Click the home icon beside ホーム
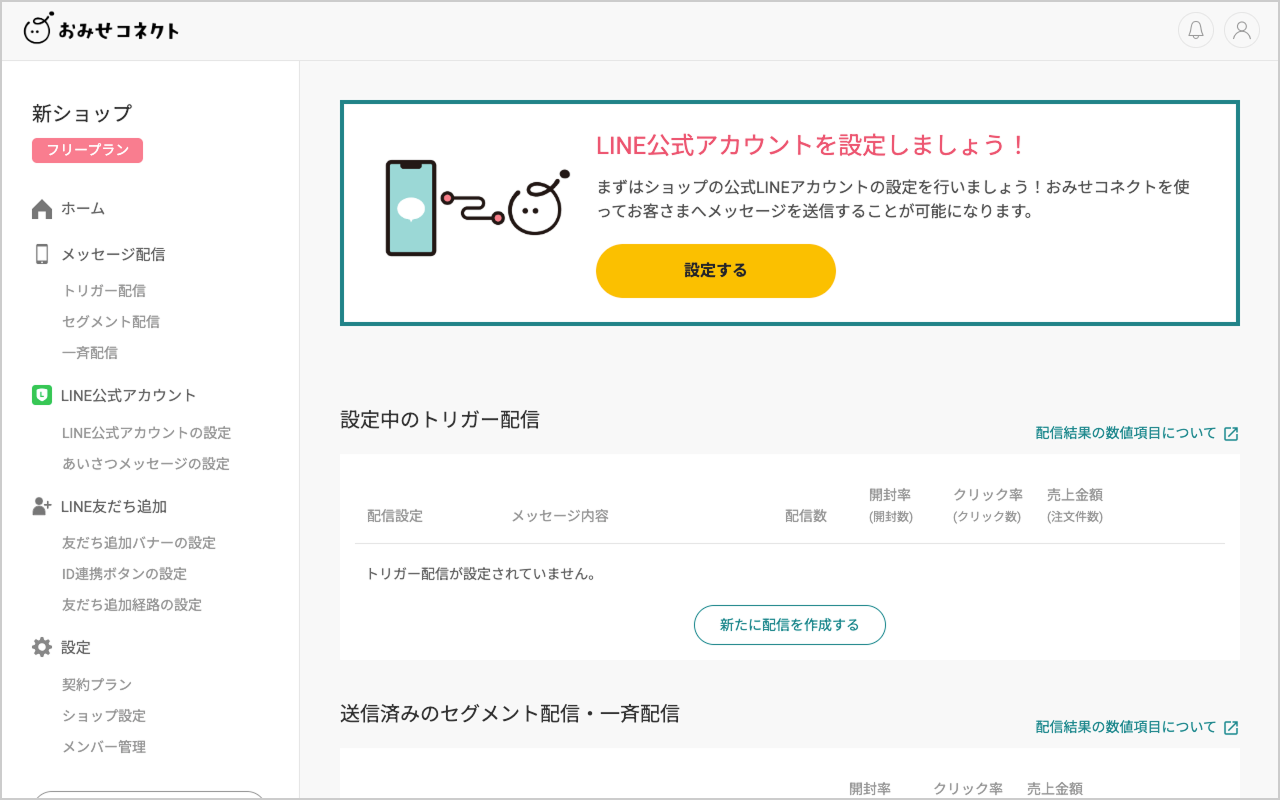The width and height of the screenshot is (1280, 800). pos(42,209)
